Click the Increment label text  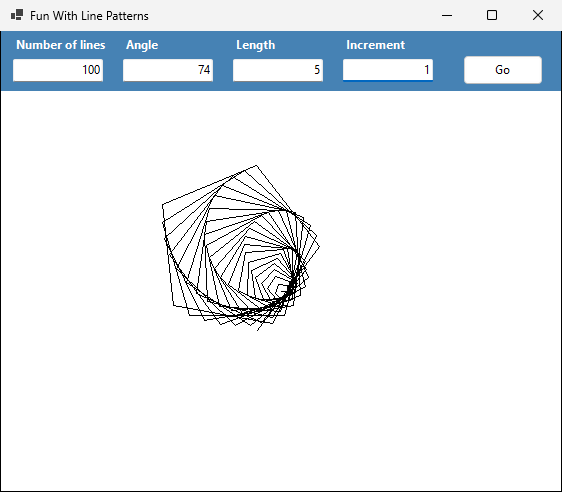pos(375,45)
